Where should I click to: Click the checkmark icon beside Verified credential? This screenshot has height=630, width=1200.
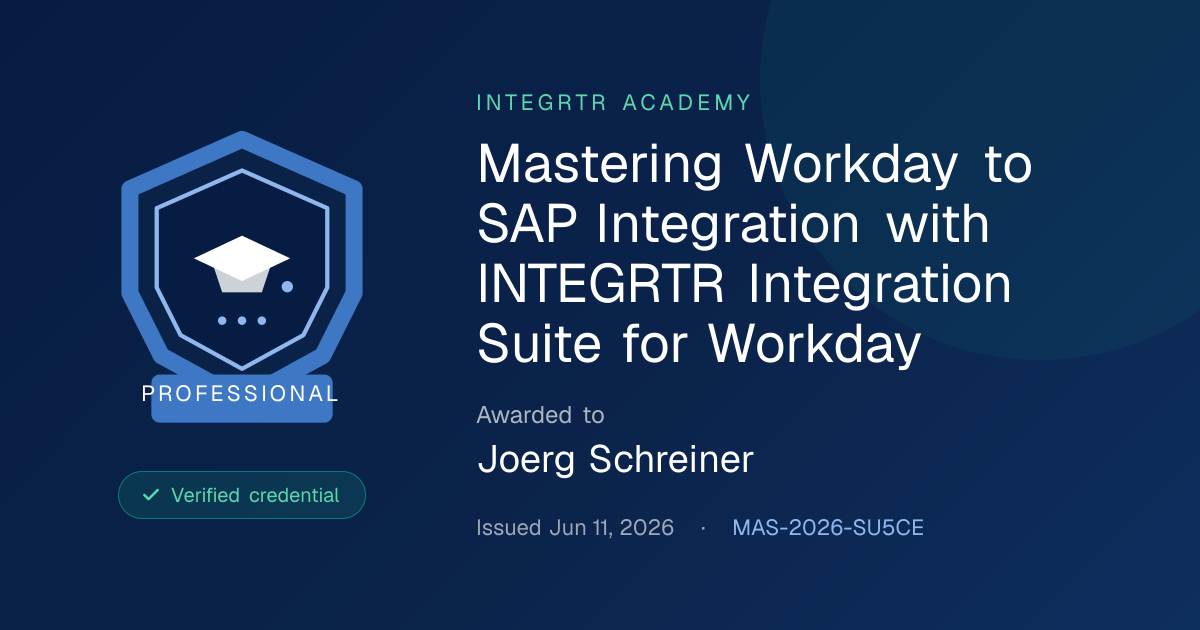pos(151,495)
